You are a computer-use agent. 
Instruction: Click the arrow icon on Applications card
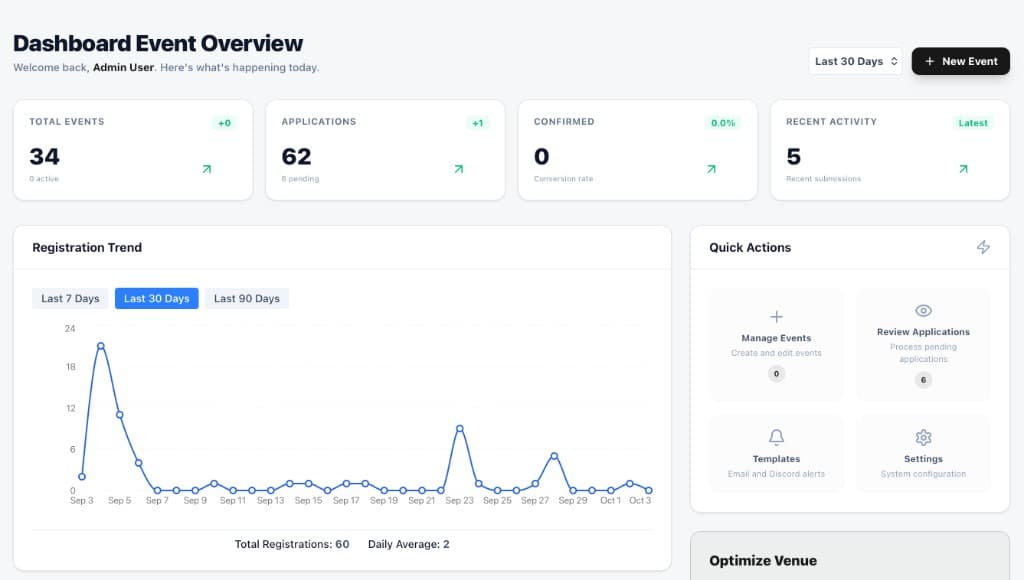(x=458, y=169)
